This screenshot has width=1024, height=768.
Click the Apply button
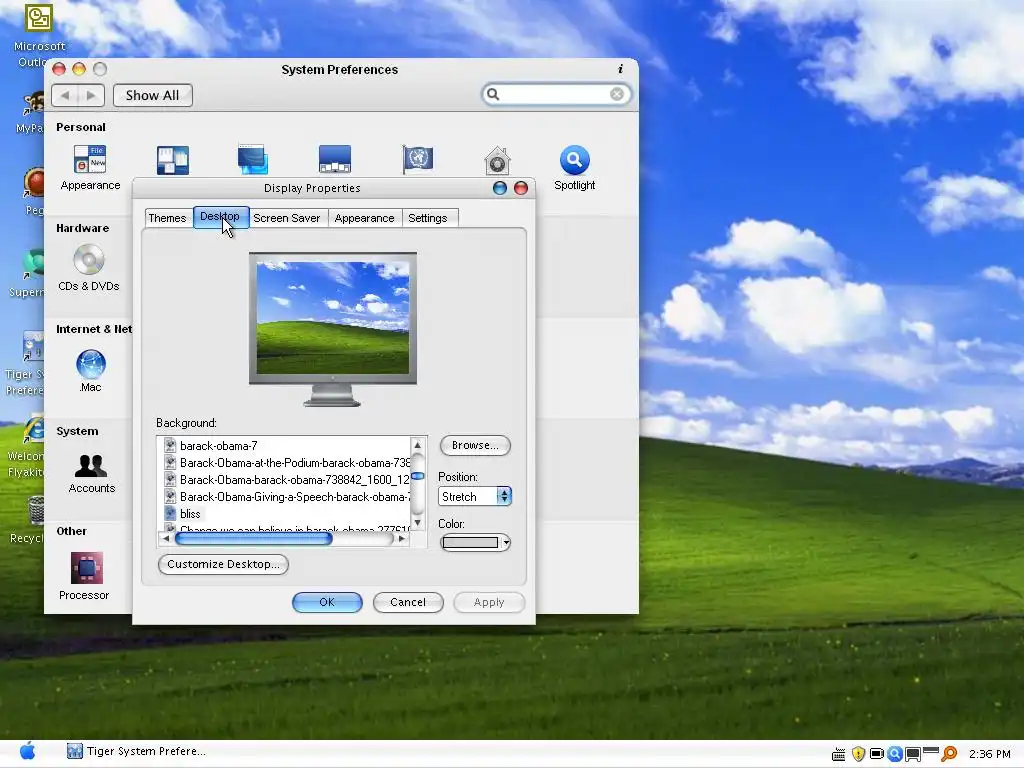[489, 602]
